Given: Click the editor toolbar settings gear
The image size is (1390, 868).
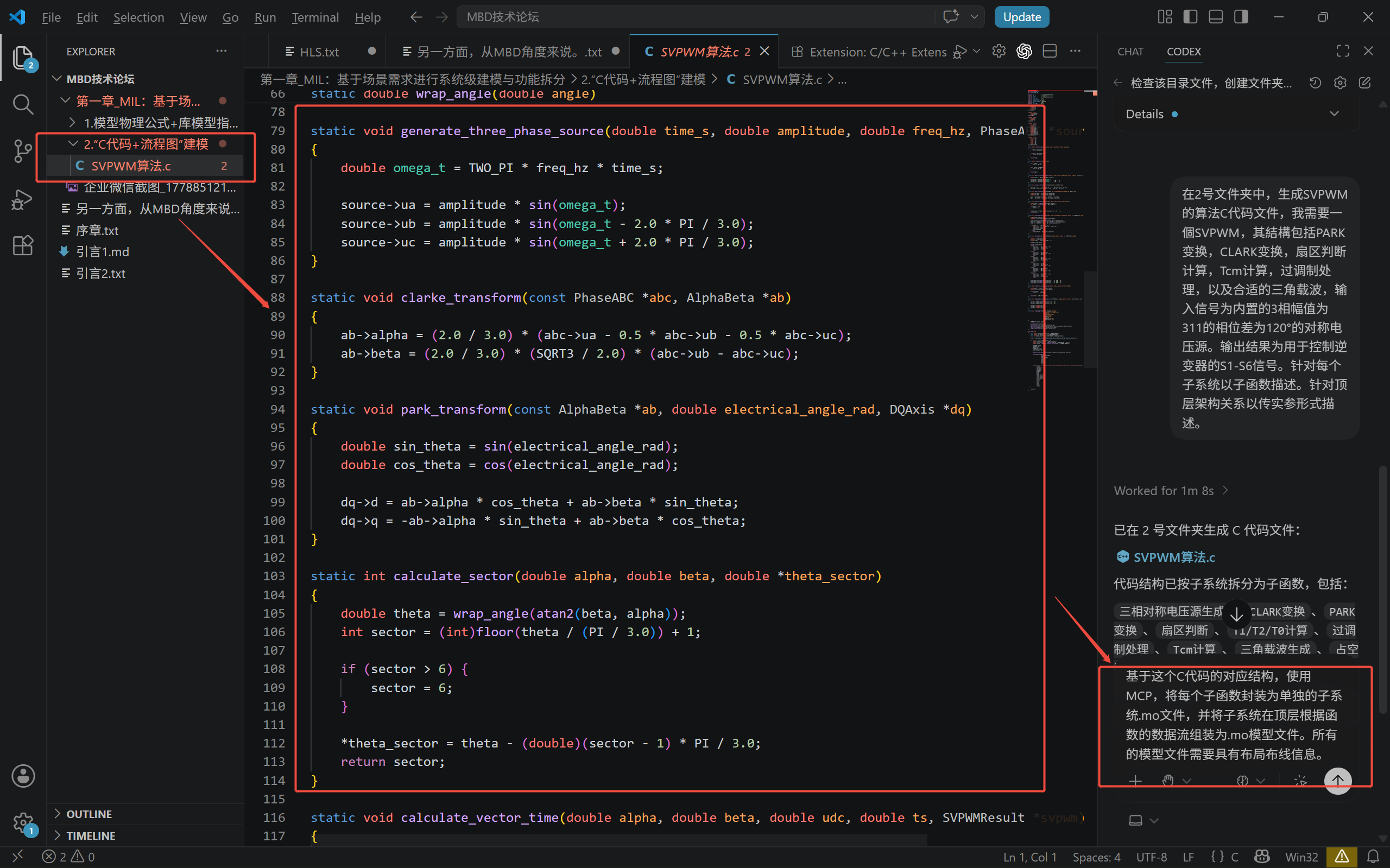Looking at the screenshot, I should (999, 52).
